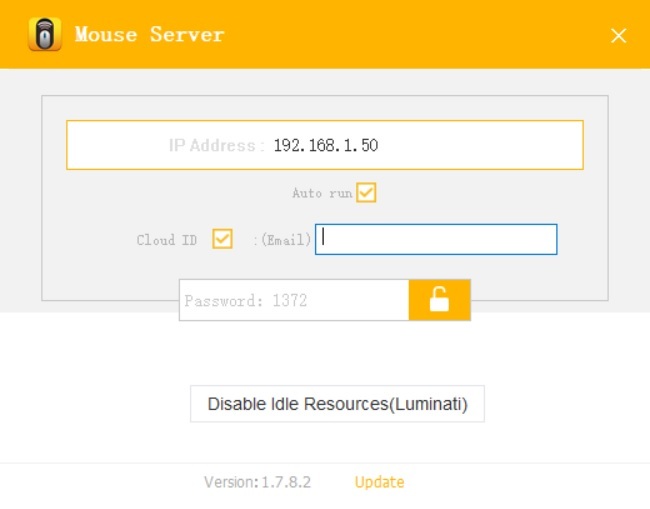This screenshot has height=509, width=650.
Task: Click the open padlock icon button
Action: click(439, 300)
